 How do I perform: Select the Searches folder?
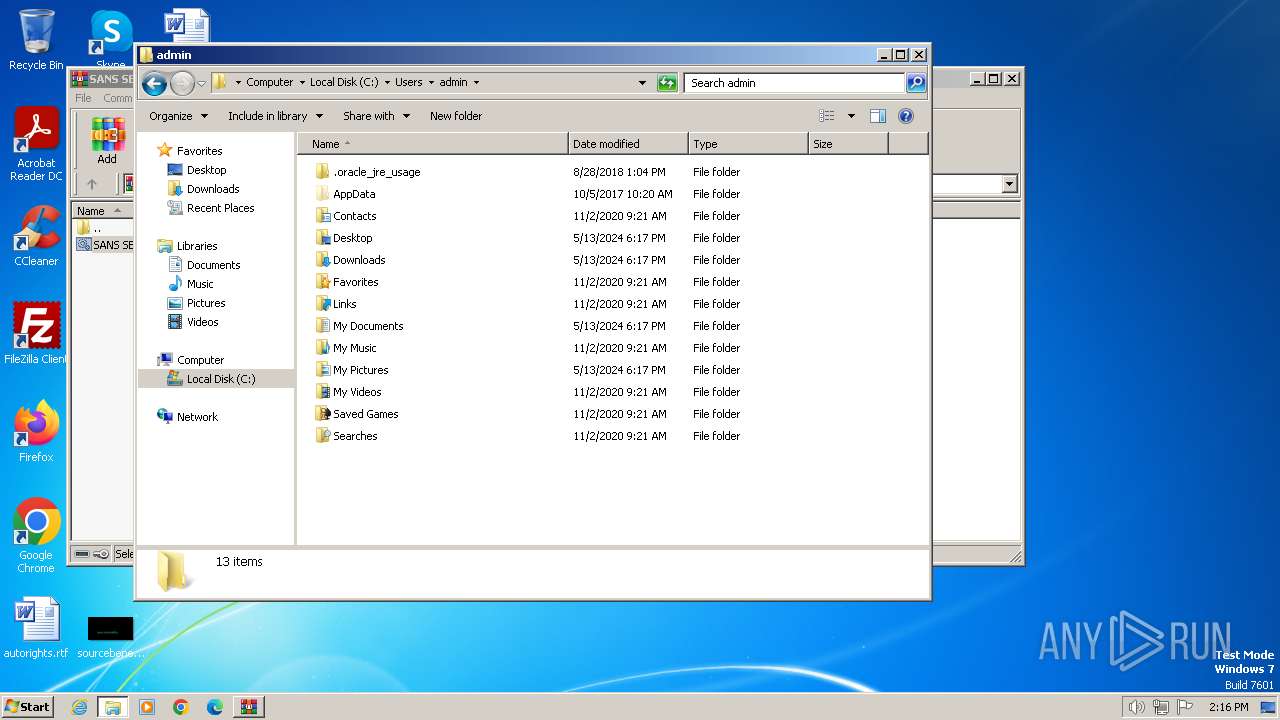(355, 436)
